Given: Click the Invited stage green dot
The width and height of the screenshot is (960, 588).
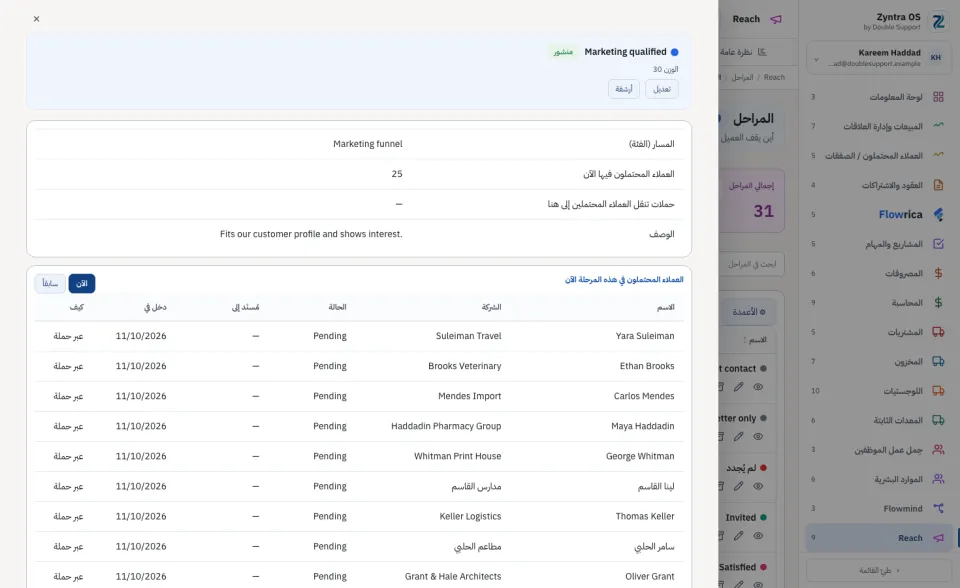Looking at the screenshot, I should (x=763, y=518).
